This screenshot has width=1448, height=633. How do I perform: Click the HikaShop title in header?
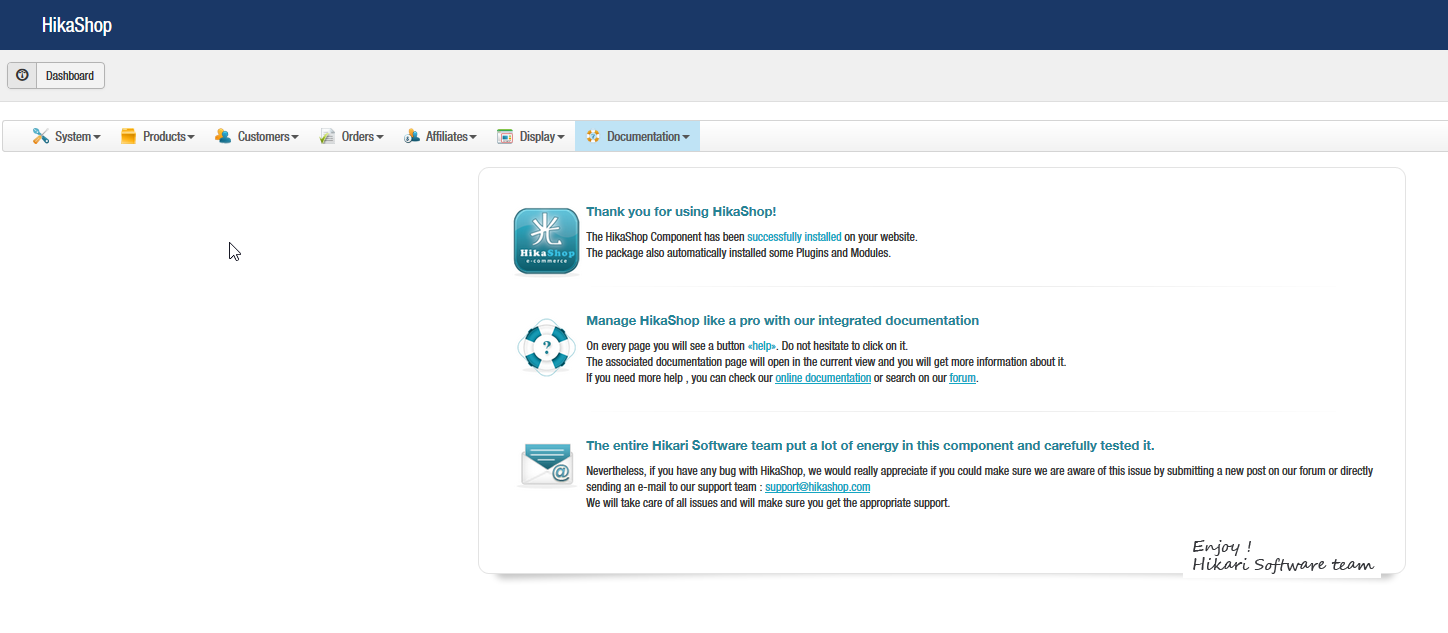(x=77, y=25)
